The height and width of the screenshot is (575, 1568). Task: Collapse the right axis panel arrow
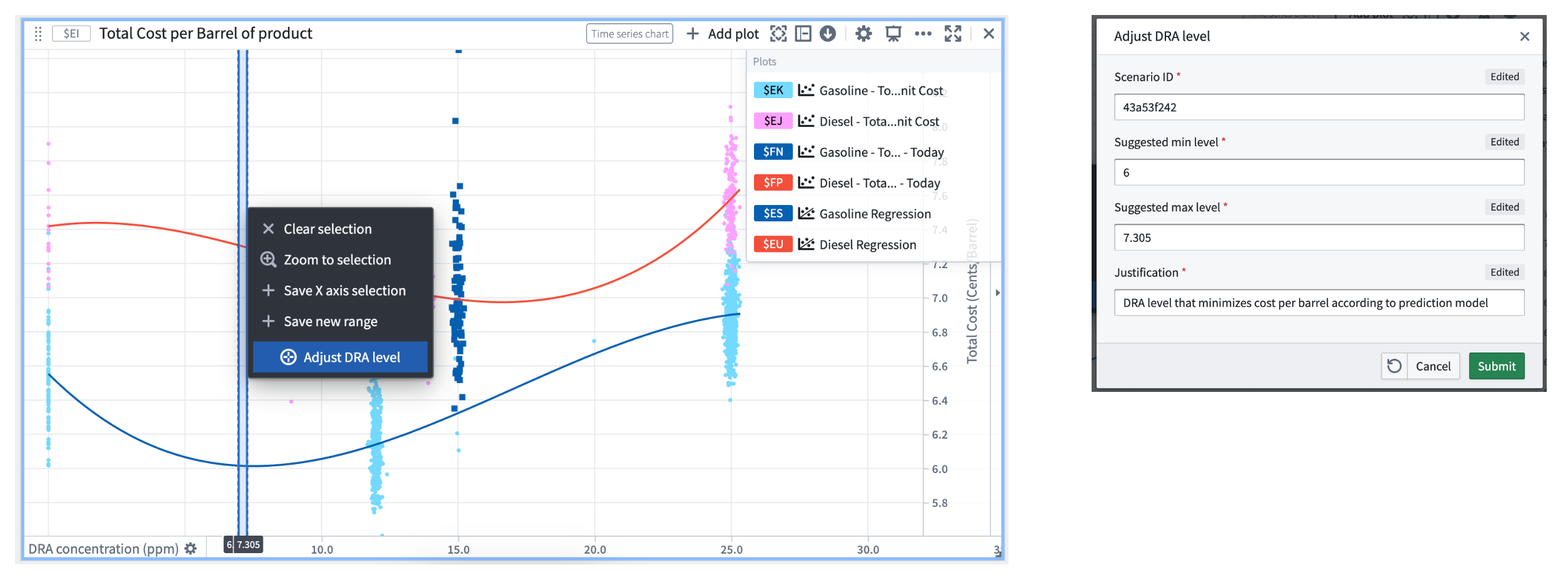click(998, 292)
